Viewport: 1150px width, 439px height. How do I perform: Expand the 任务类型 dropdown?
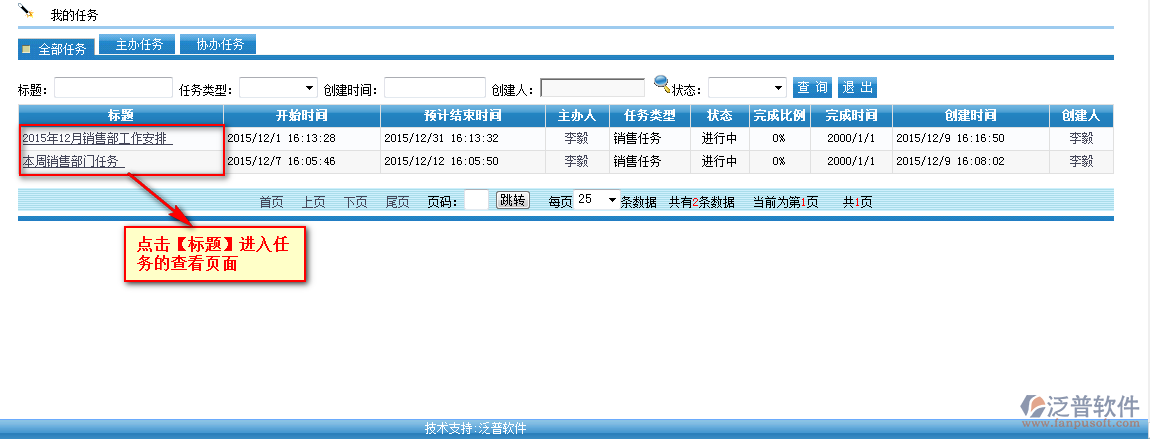(278, 88)
